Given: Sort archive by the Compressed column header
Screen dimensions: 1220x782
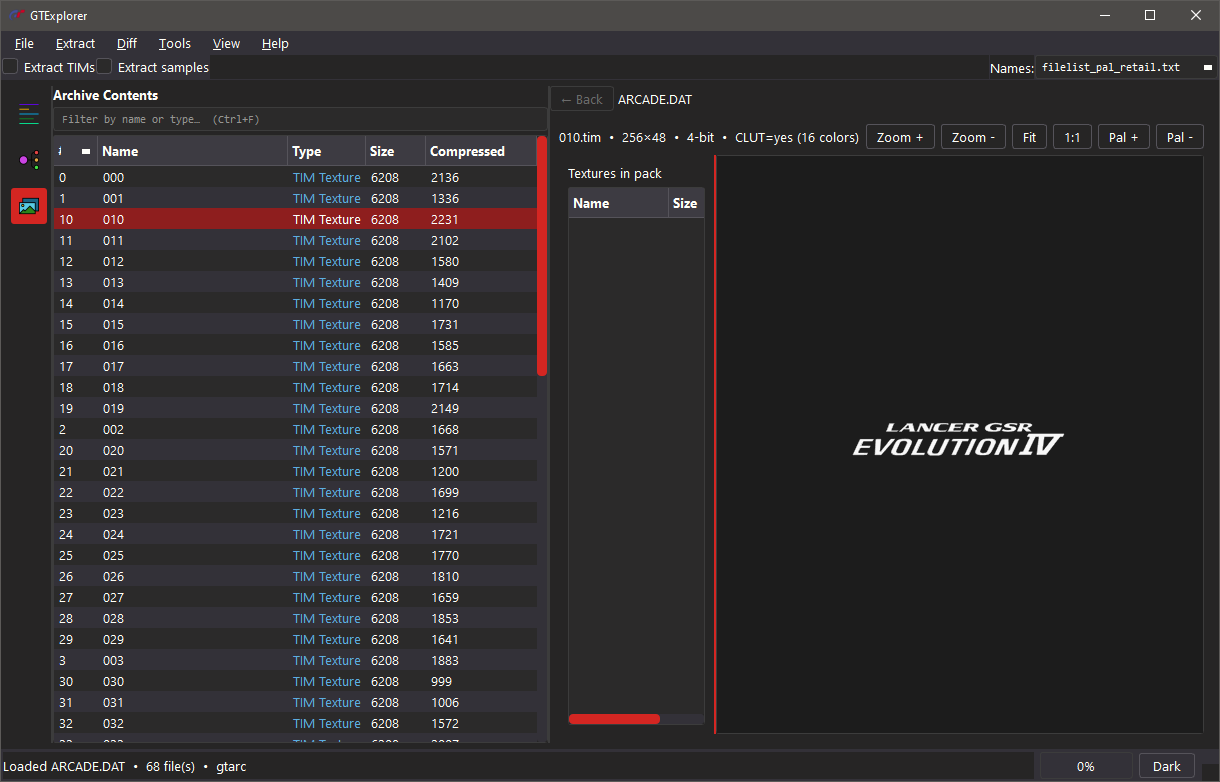Looking at the screenshot, I should pyautogui.click(x=481, y=151).
